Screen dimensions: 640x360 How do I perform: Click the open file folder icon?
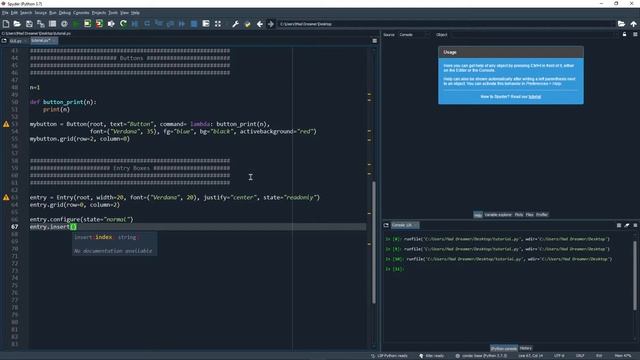[17, 24]
